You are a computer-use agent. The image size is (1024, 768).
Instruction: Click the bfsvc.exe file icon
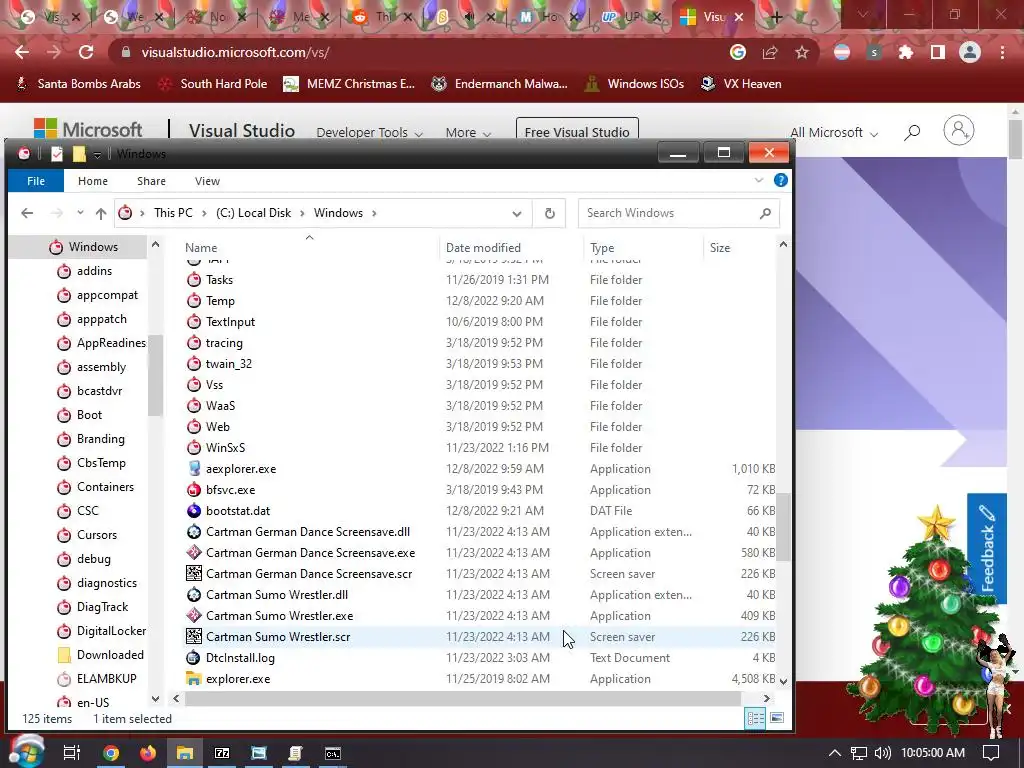194,490
